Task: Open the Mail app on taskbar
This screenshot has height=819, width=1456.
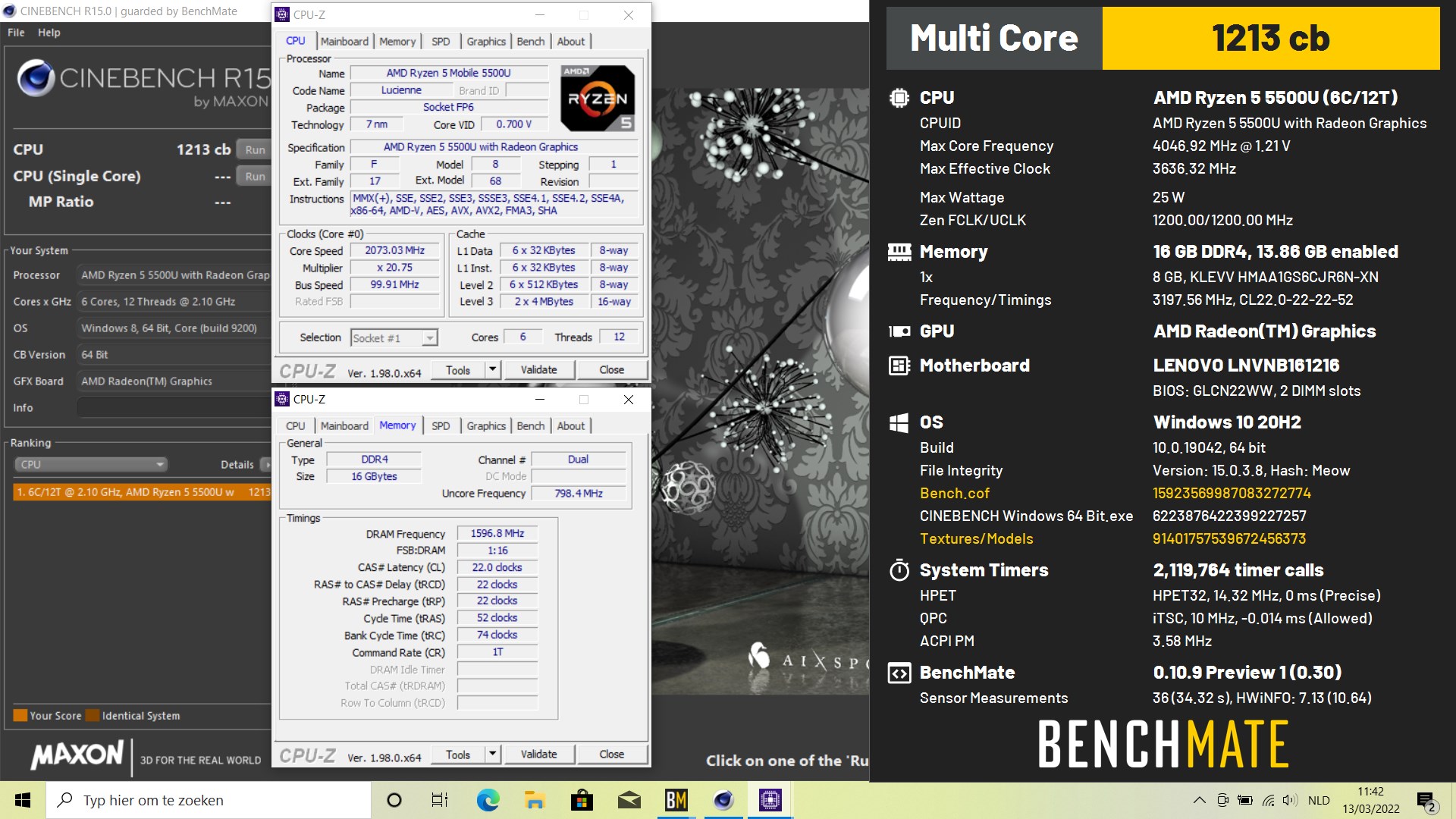Action: (x=629, y=800)
